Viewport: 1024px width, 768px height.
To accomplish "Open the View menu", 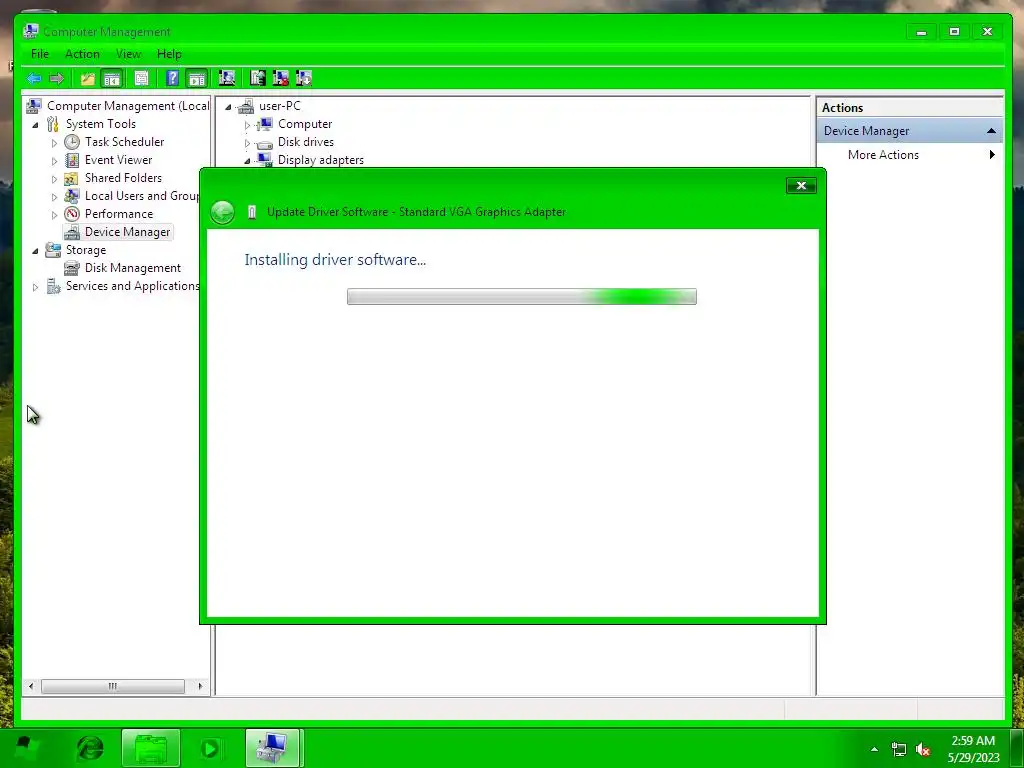I will (x=128, y=54).
